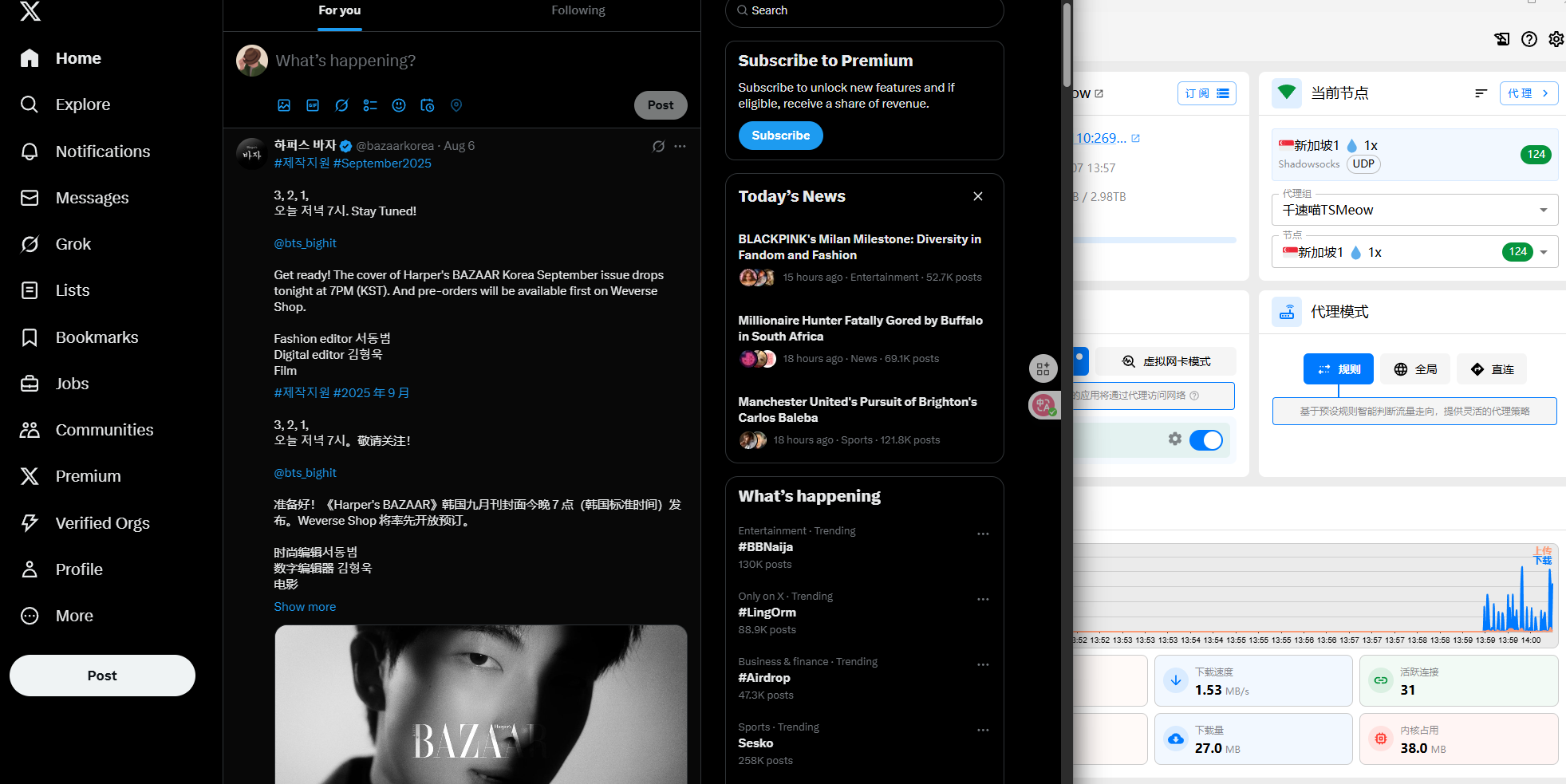
Task: Click the X logo at top
Action: (x=30, y=10)
